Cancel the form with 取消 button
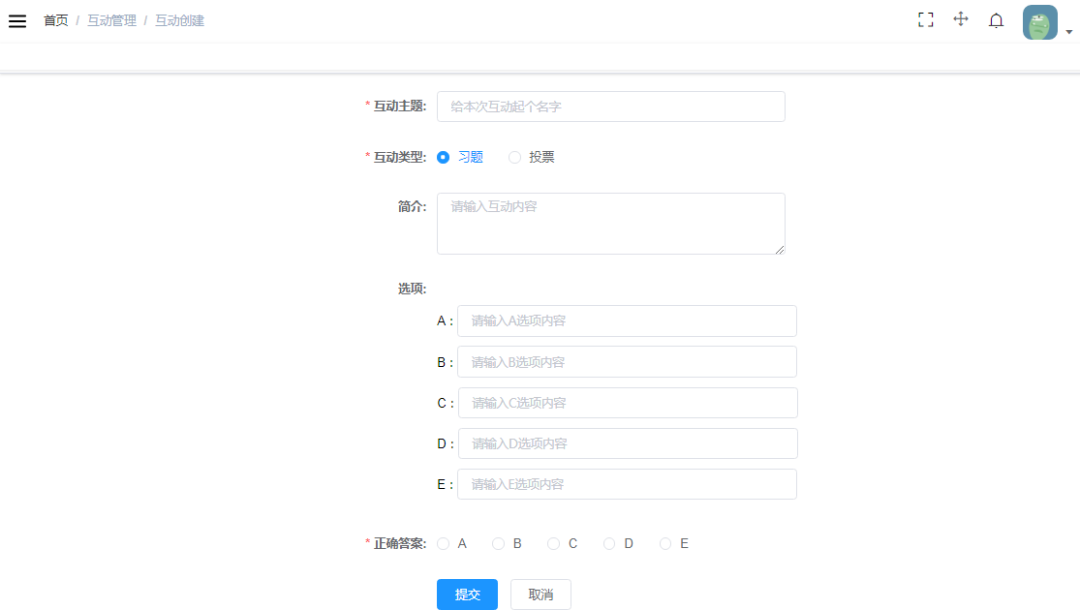Image resolution: width=1080 pixels, height=610 pixels. tap(540, 594)
